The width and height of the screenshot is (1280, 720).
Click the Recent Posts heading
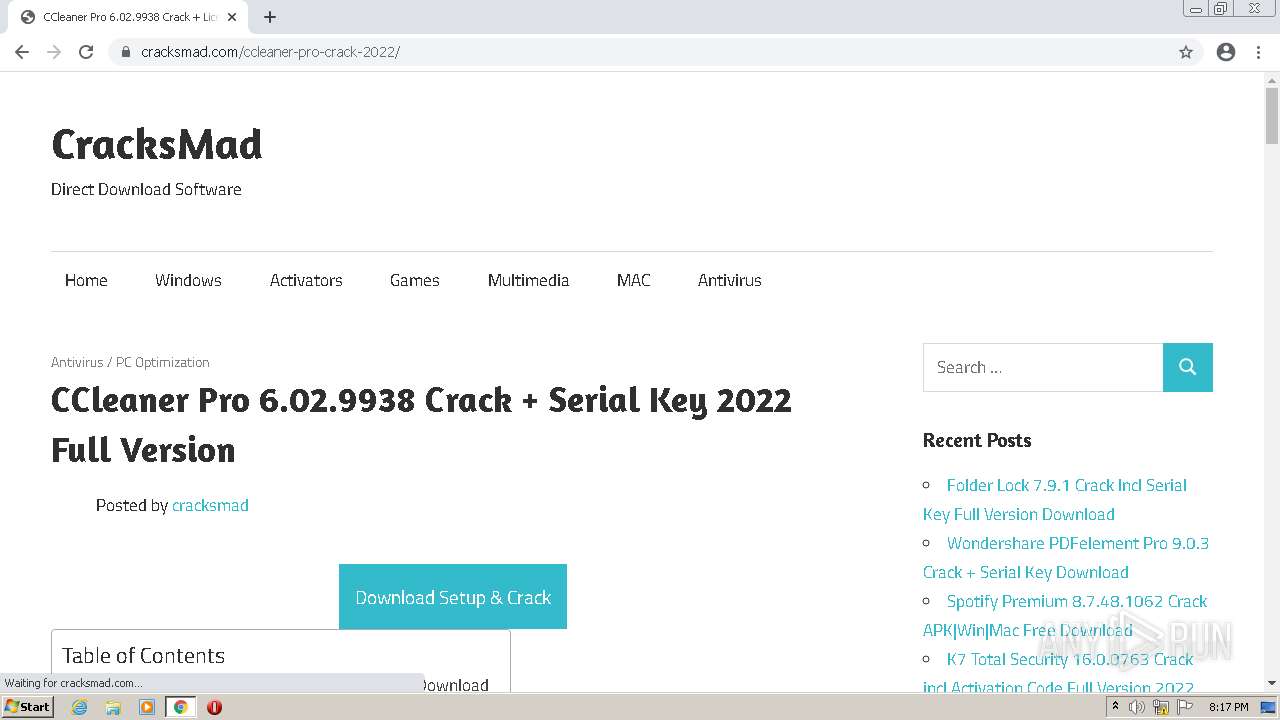click(x=977, y=440)
